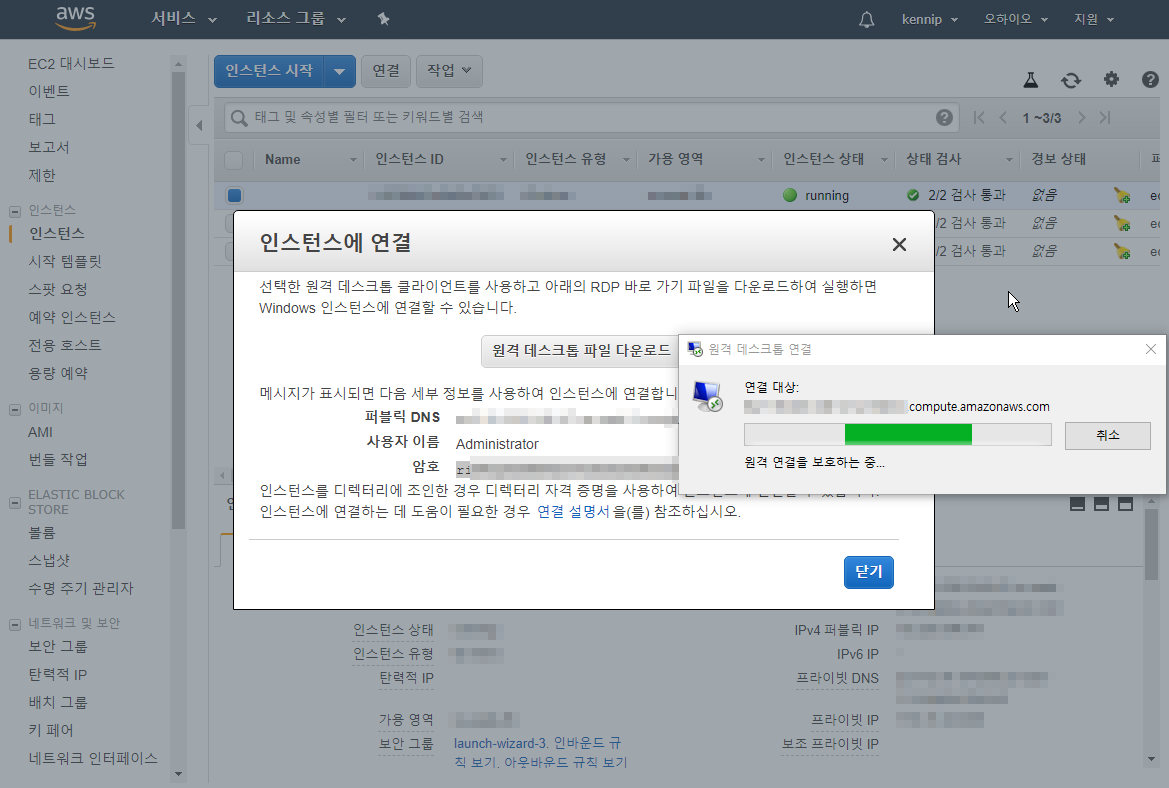Click the details pane vertical scrollbar
The width and height of the screenshot is (1169, 788).
tap(1151, 544)
